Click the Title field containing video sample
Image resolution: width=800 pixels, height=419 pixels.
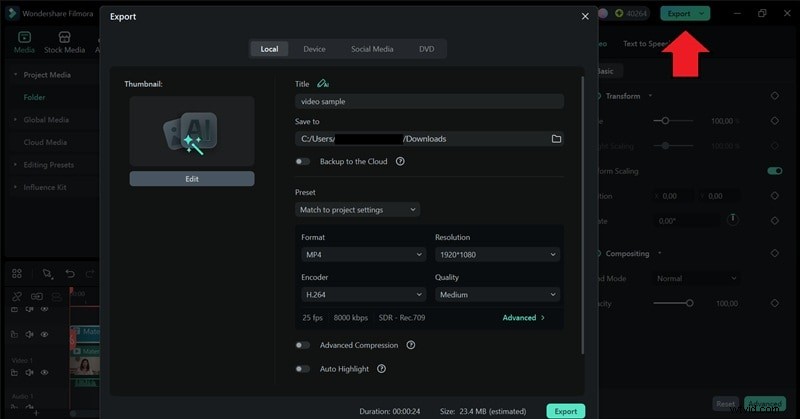[429, 102]
